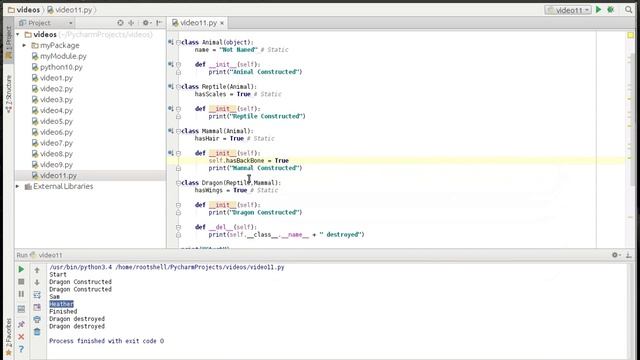Close the video11.py editor tab
This screenshot has width=640, height=360.
tap(222, 23)
